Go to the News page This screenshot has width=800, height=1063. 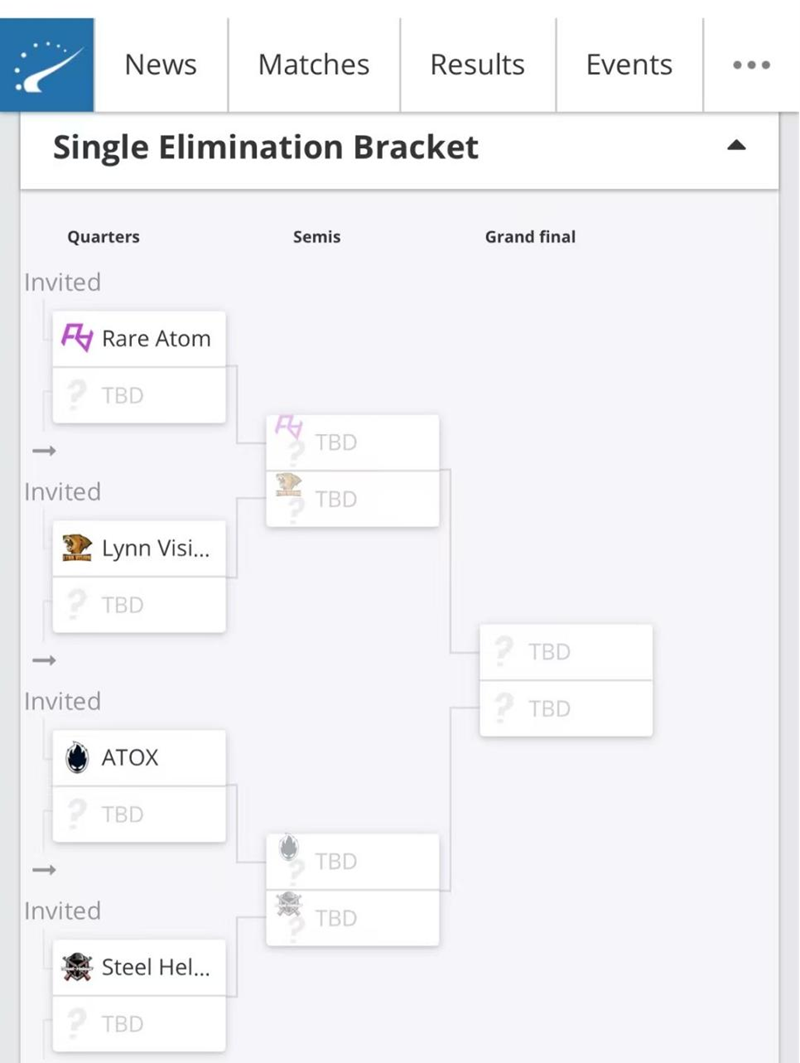[x=160, y=64]
